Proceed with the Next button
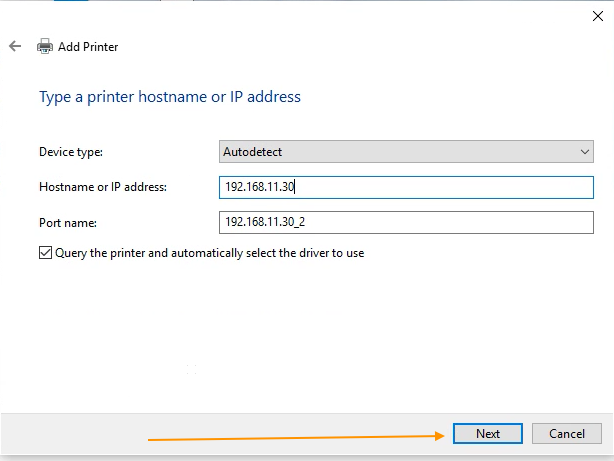Screen dimensions: 614x461 [488, 434]
